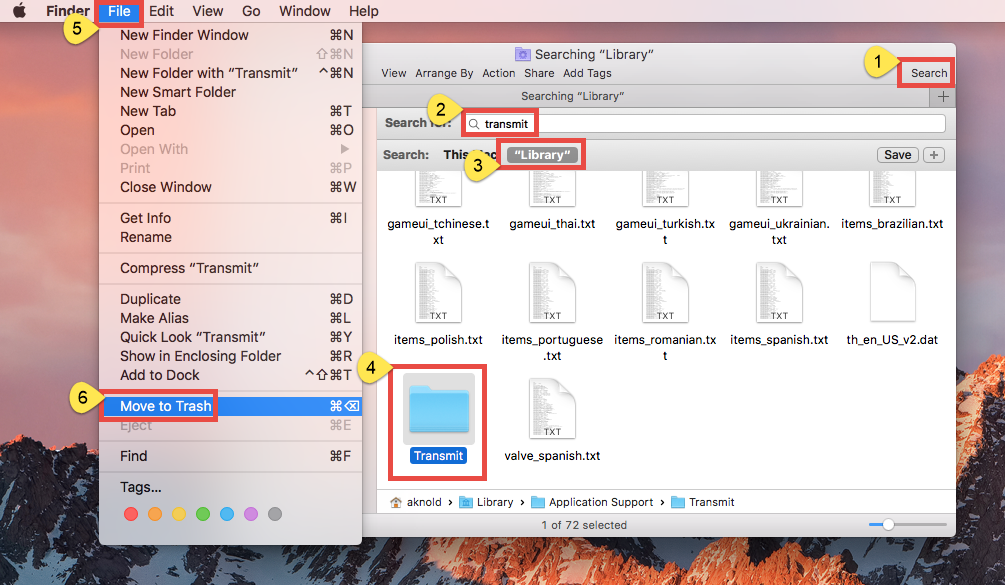The height and width of the screenshot is (585, 1005).
Task: Select the "Library" search scope
Action: pos(541,154)
